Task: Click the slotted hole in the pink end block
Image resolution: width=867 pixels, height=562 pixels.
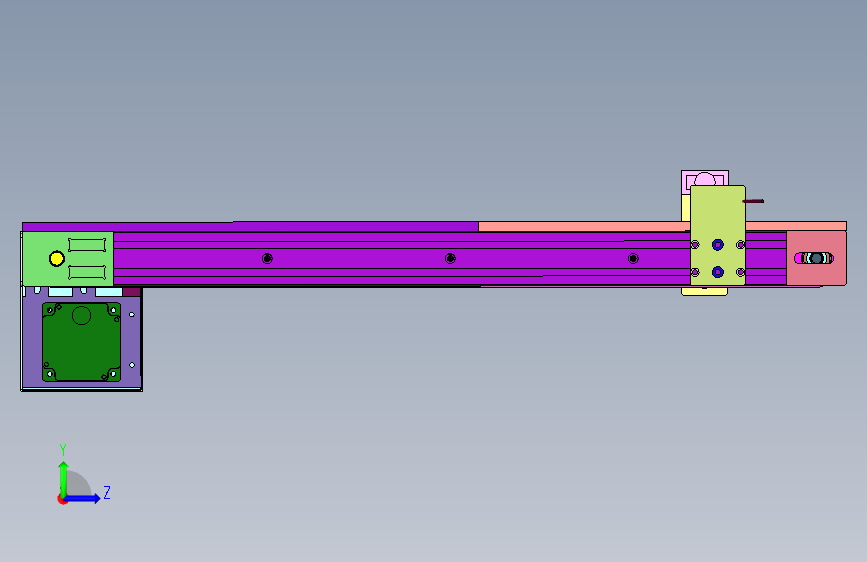Action: coord(814,258)
